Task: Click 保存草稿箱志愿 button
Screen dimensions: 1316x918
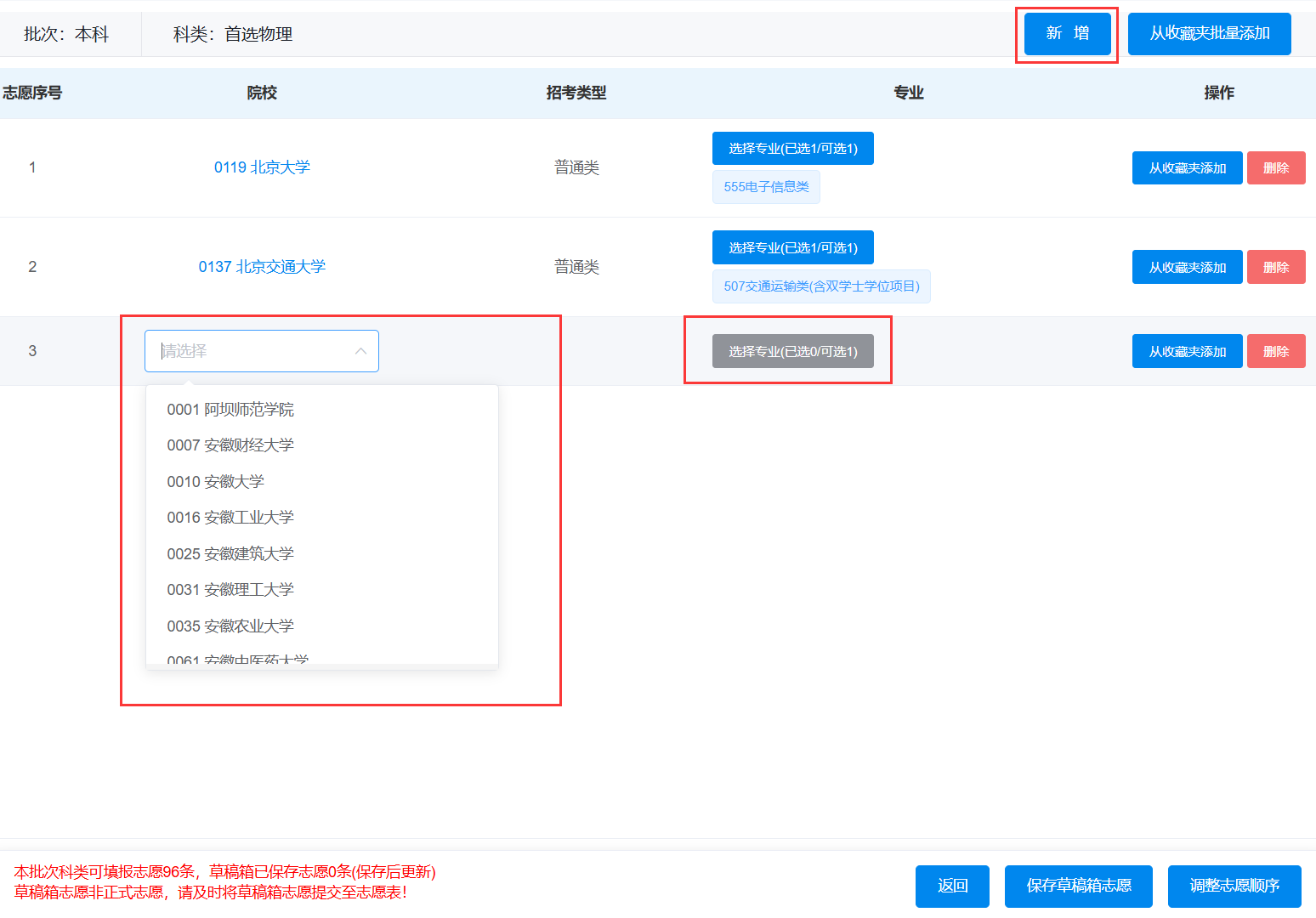Action: click(1078, 886)
